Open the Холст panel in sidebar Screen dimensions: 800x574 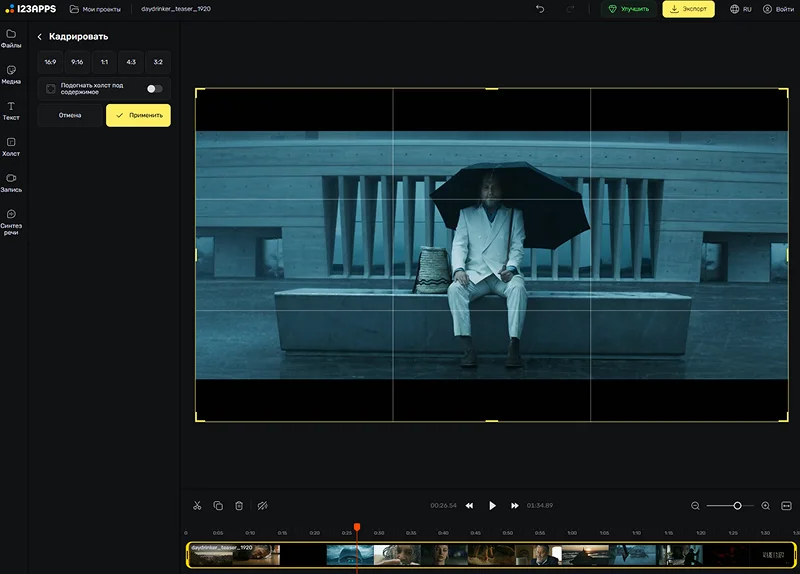[11, 146]
